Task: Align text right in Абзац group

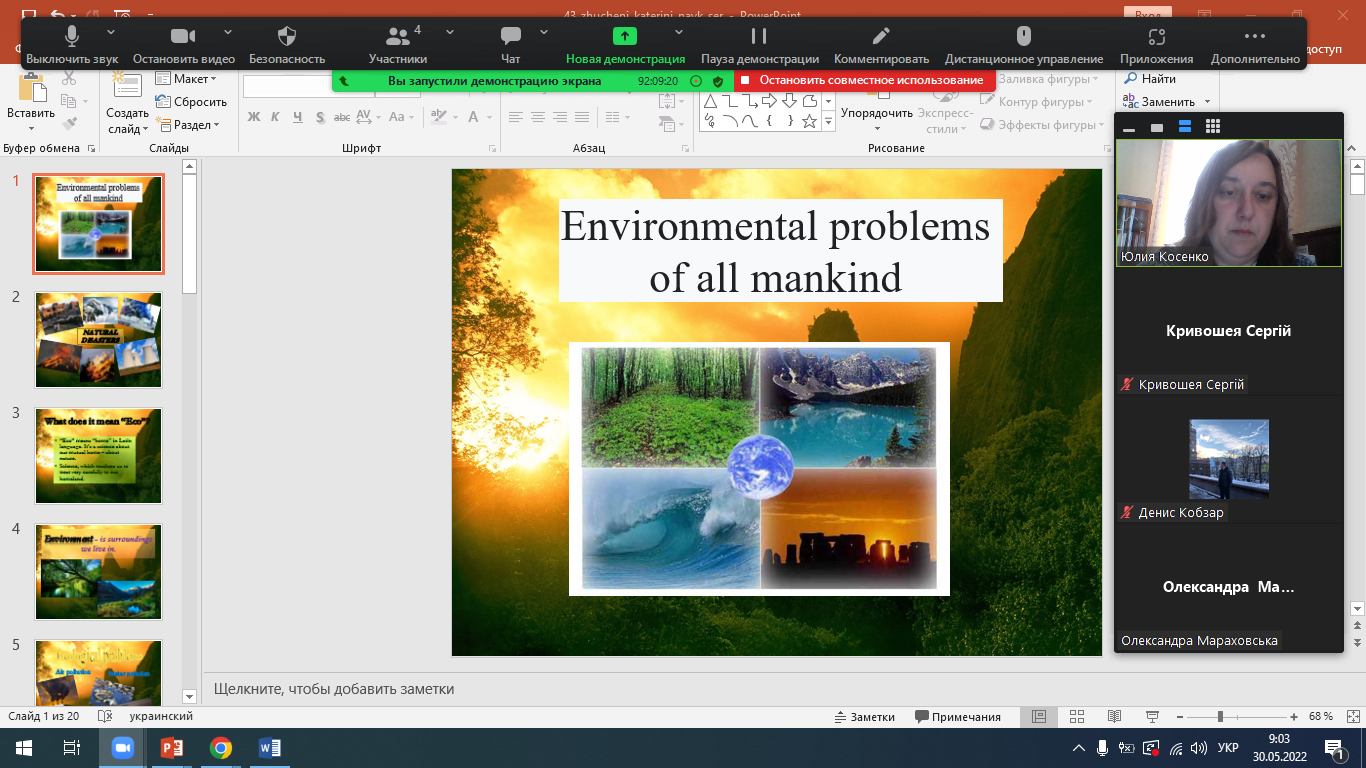Action: 560,117
